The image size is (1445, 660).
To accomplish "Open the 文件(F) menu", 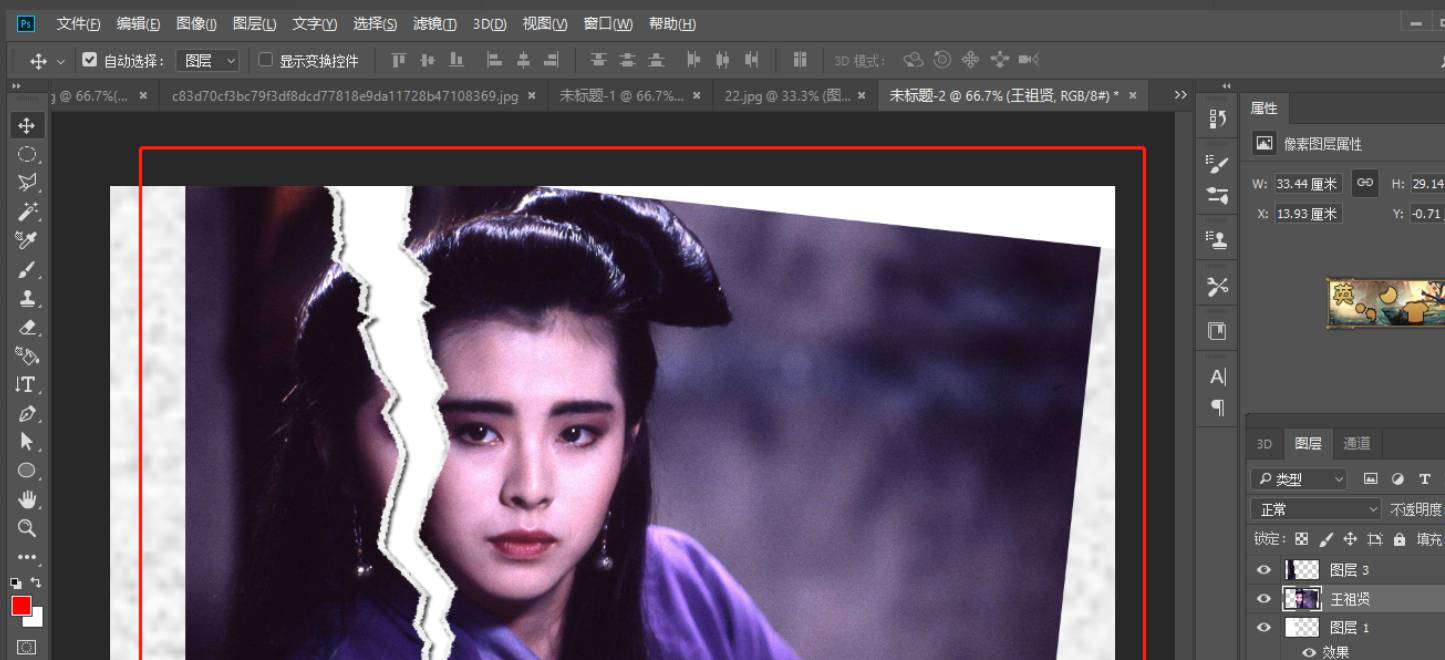I will (78, 24).
